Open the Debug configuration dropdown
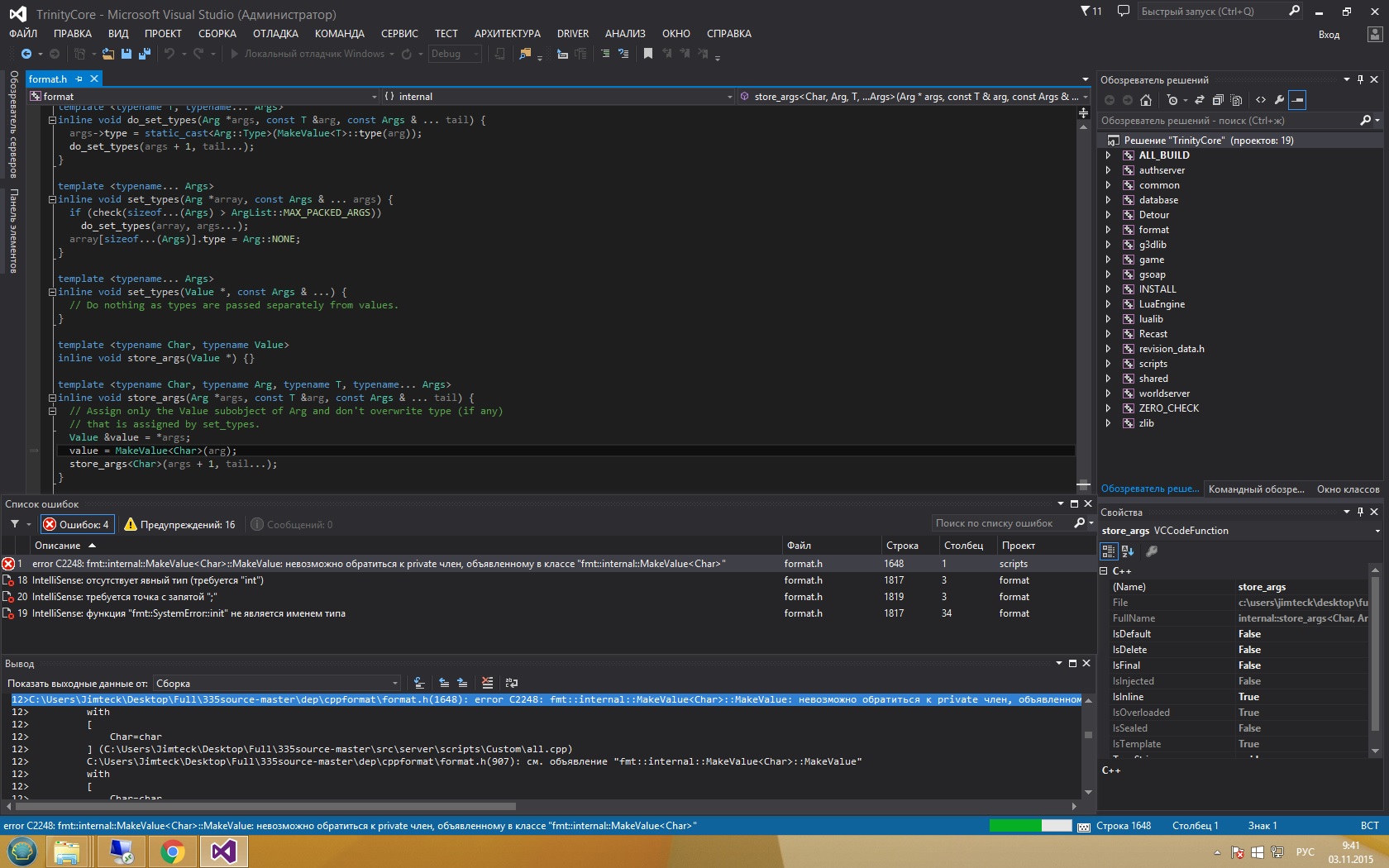The height and width of the screenshot is (868, 1389). coord(454,54)
